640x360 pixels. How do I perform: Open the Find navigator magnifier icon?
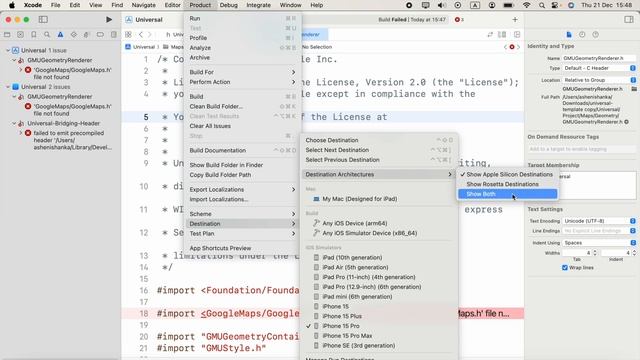[x=47, y=35]
